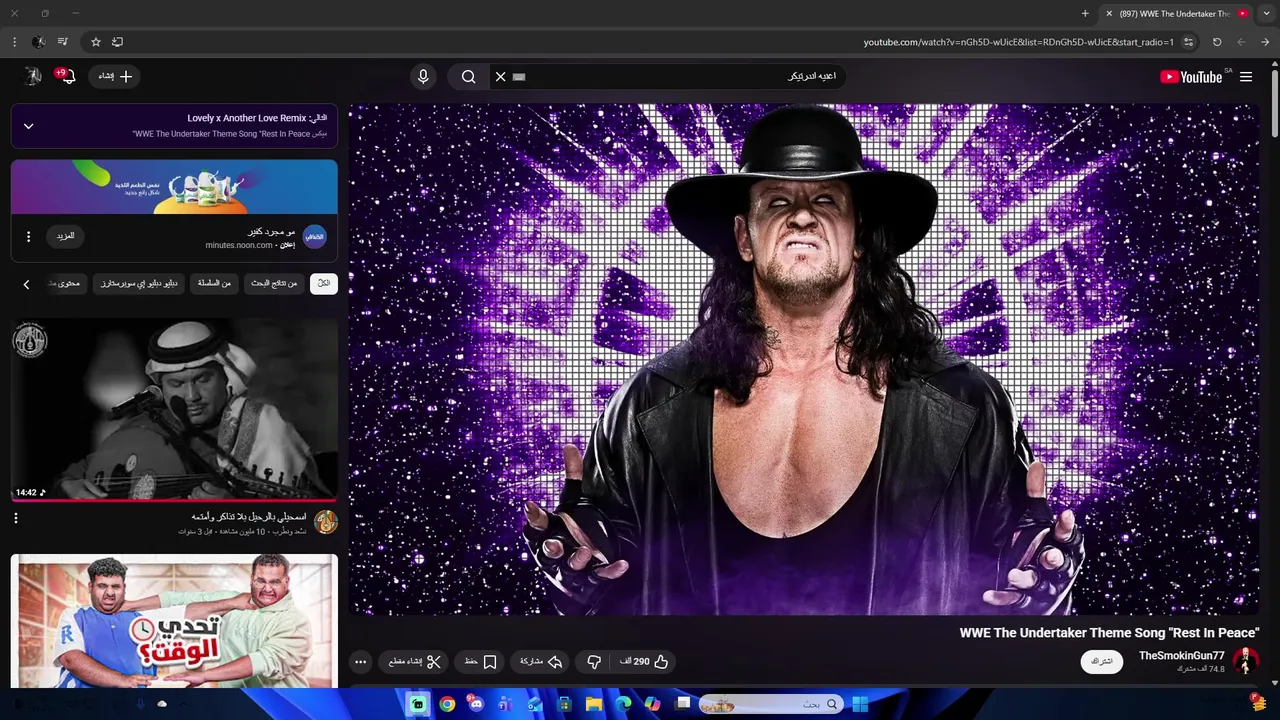Close the WWE Undertaker browser tab

(x=1109, y=14)
